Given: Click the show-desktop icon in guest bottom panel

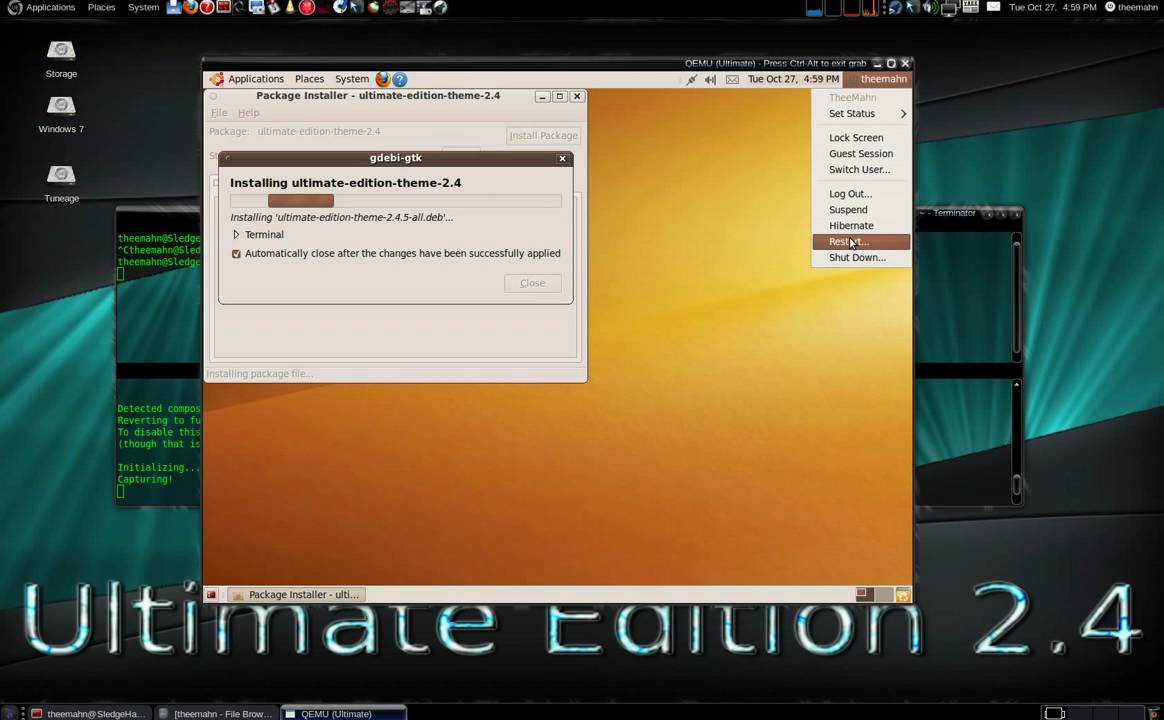Looking at the screenshot, I should pyautogui.click(x=212, y=595).
